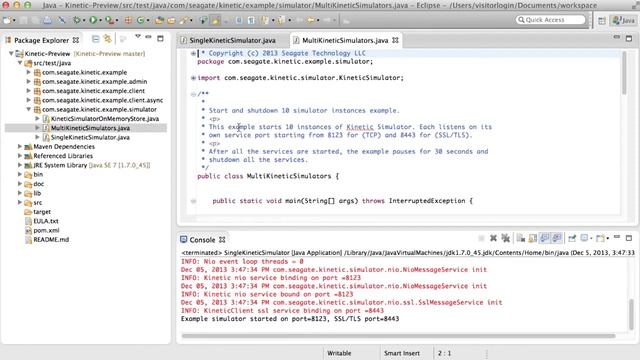
Task: Select the doc folder in tree
Action: point(38,184)
